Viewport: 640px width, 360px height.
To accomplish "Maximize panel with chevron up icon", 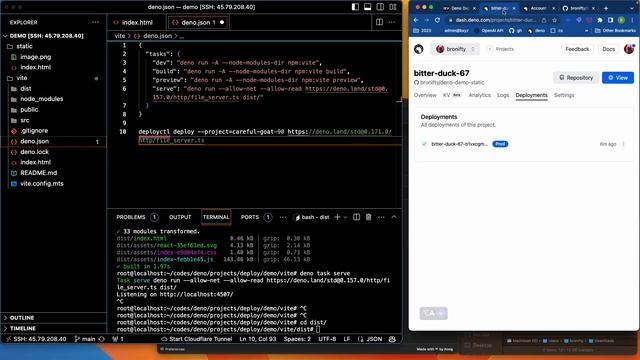I will (x=394, y=217).
